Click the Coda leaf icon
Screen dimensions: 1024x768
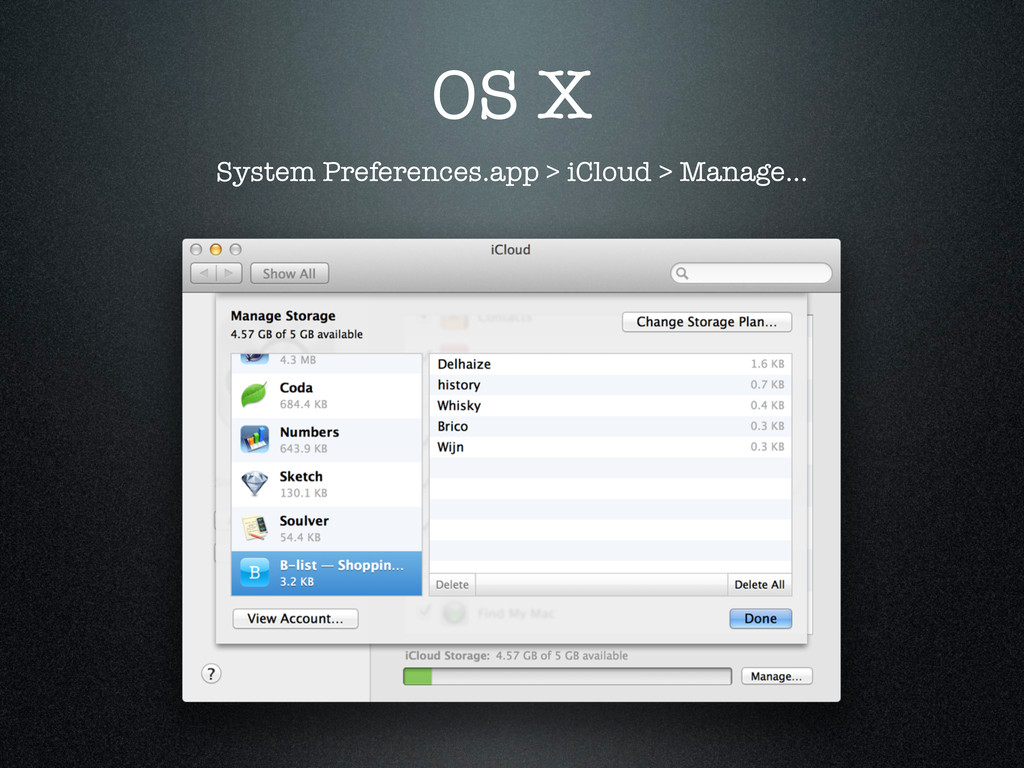(x=254, y=395)
